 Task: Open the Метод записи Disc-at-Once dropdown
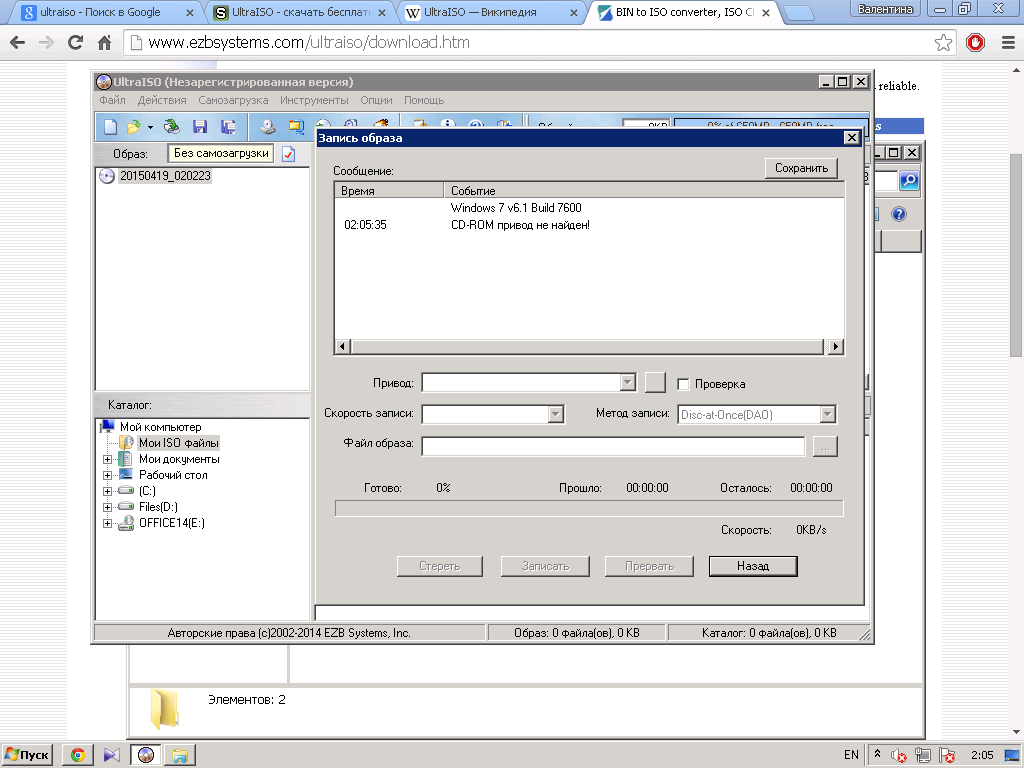827,414
